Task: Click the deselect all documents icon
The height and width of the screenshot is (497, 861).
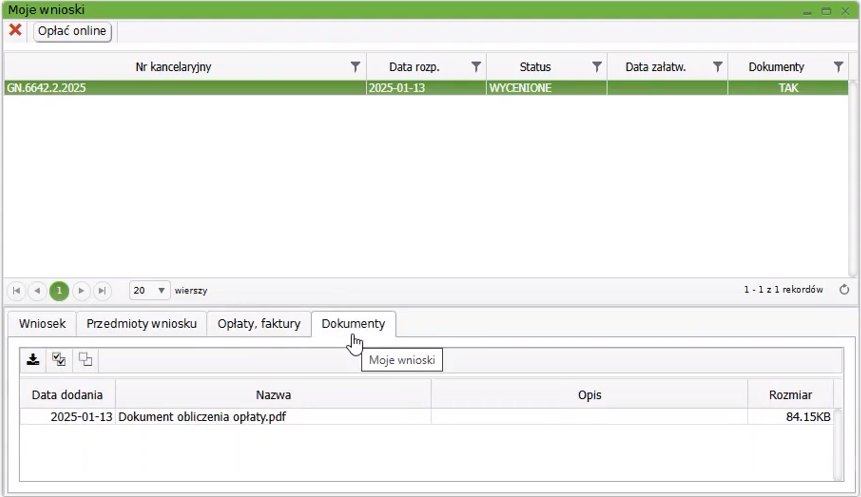Action: [x=85, y=360]
